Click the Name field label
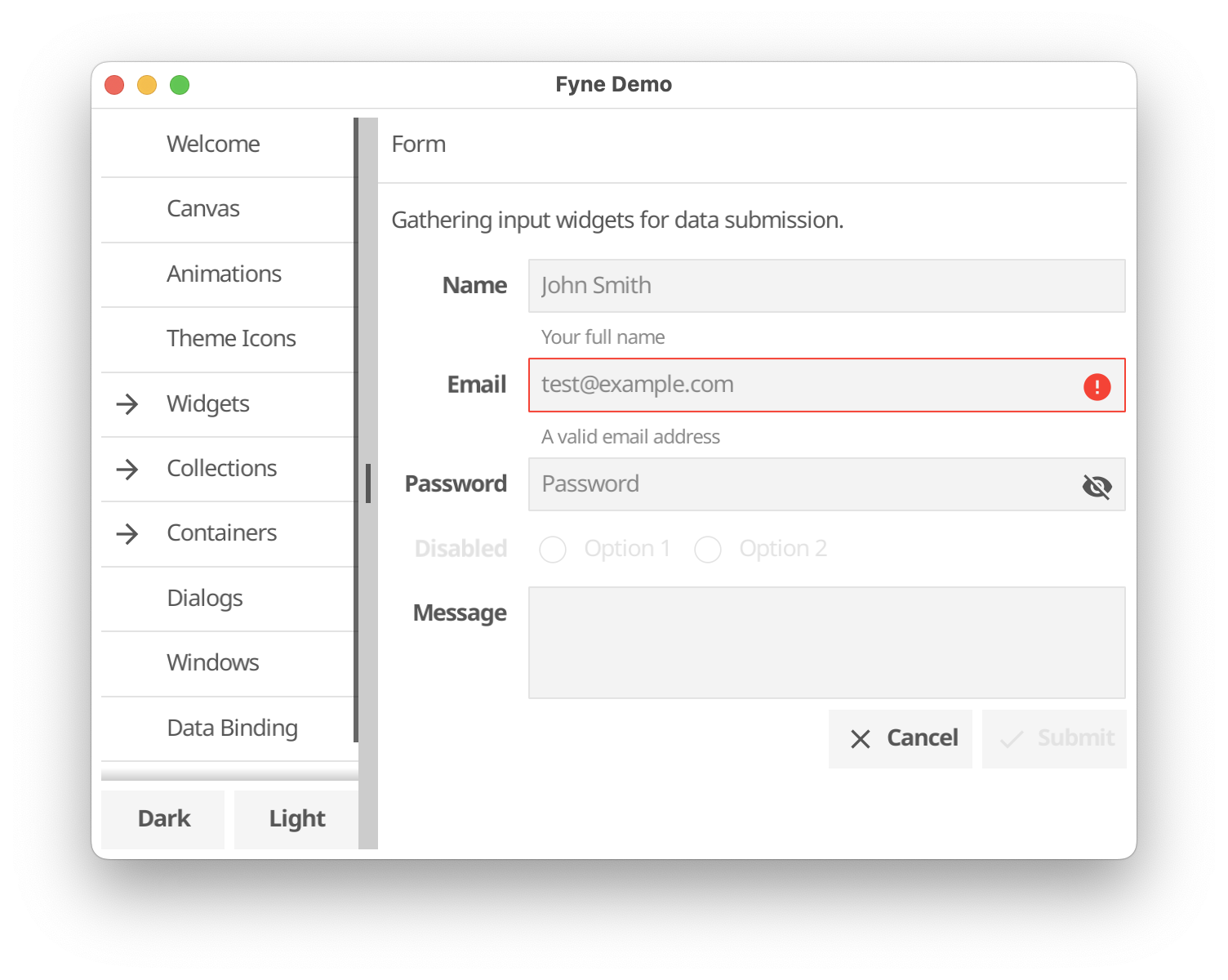This screenshot has width=1228, height=980. click(474, 286)
